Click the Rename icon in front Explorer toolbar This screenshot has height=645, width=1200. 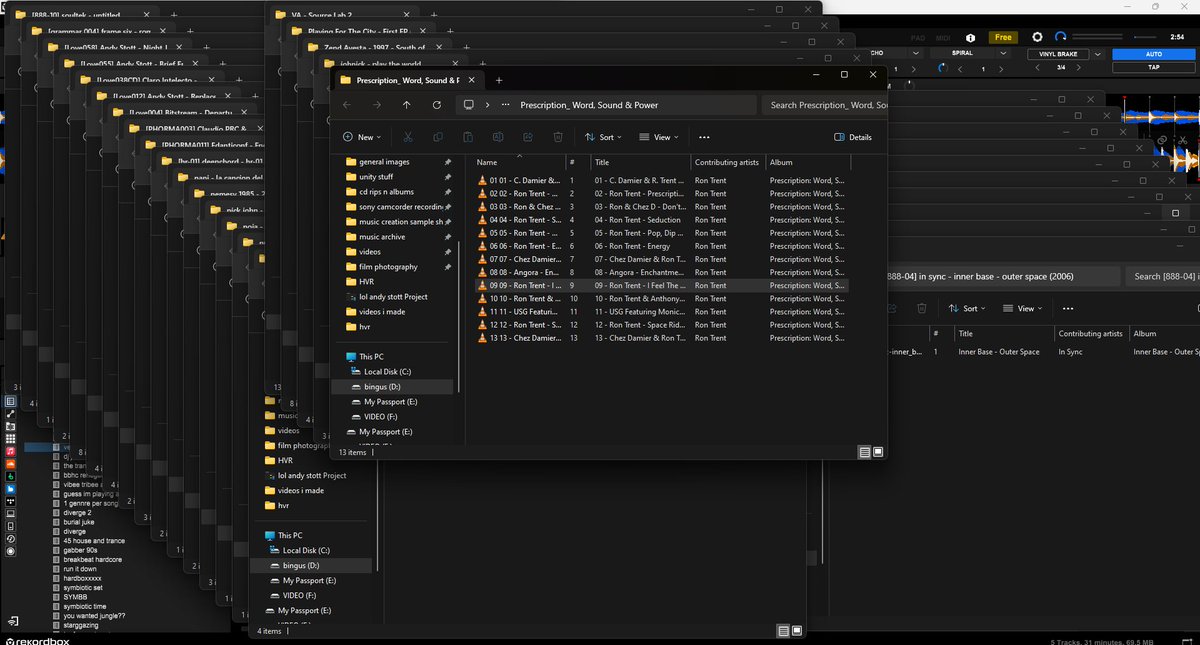click(x=498, y=137)
